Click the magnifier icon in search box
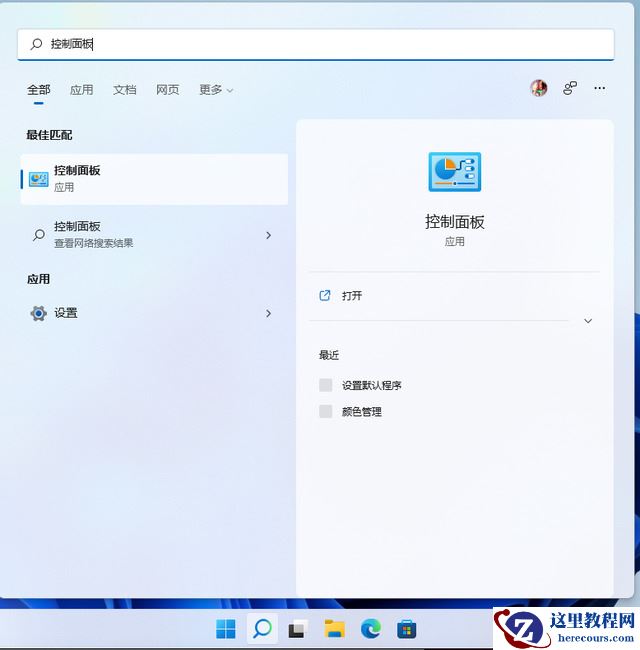 (x=36, y=44)
